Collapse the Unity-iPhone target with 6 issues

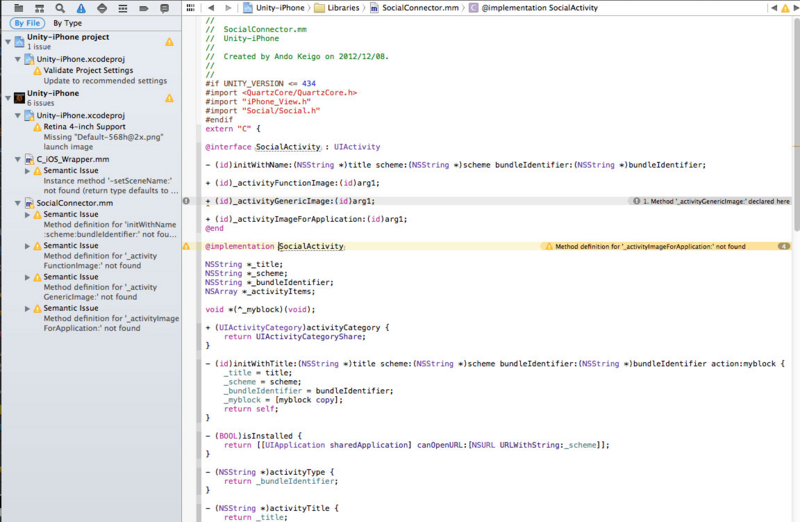click(x=8, y=98)
